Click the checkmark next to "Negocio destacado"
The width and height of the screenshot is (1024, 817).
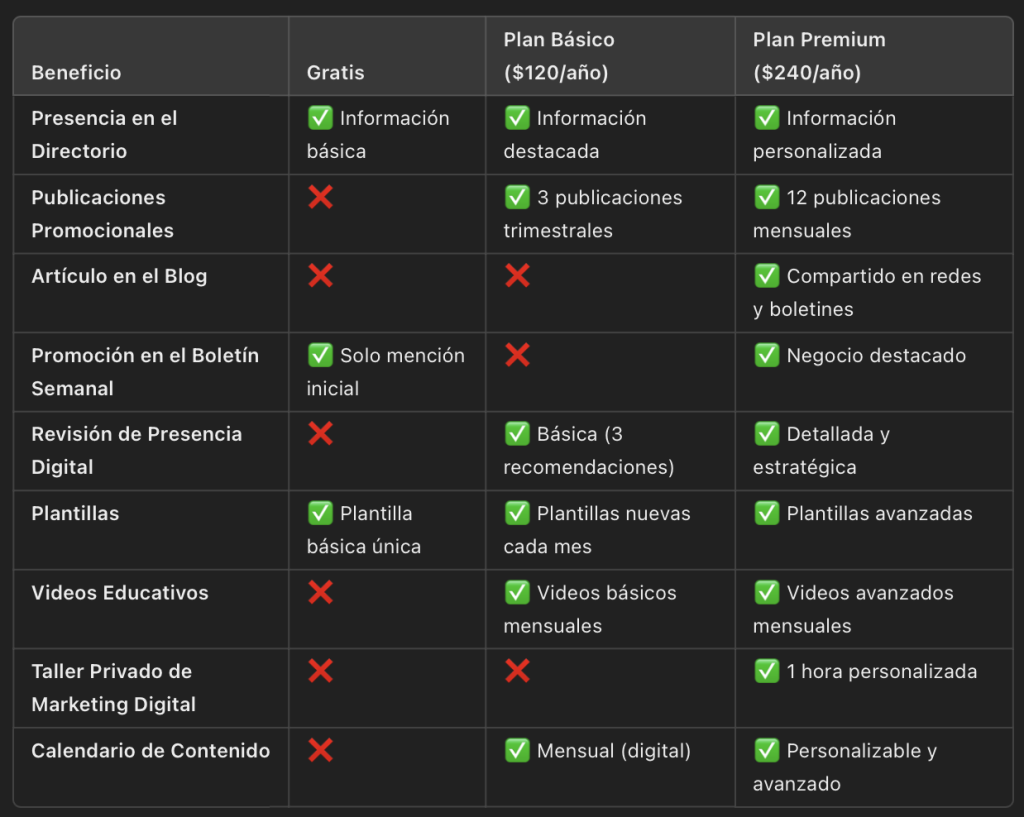[x=766, y=355]
